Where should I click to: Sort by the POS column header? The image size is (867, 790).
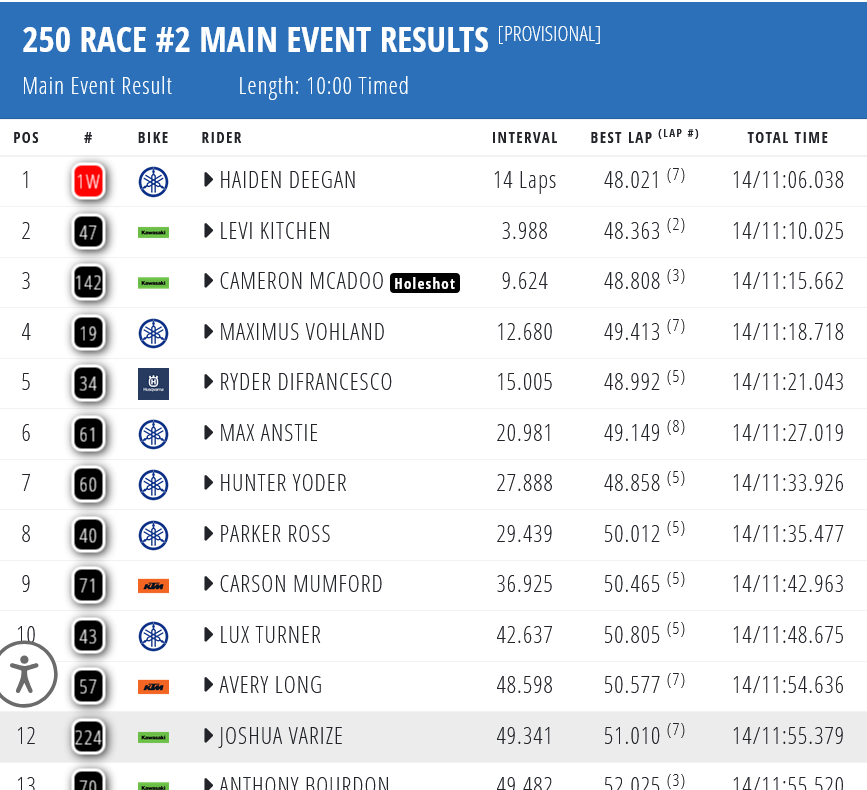click(26, 138)
